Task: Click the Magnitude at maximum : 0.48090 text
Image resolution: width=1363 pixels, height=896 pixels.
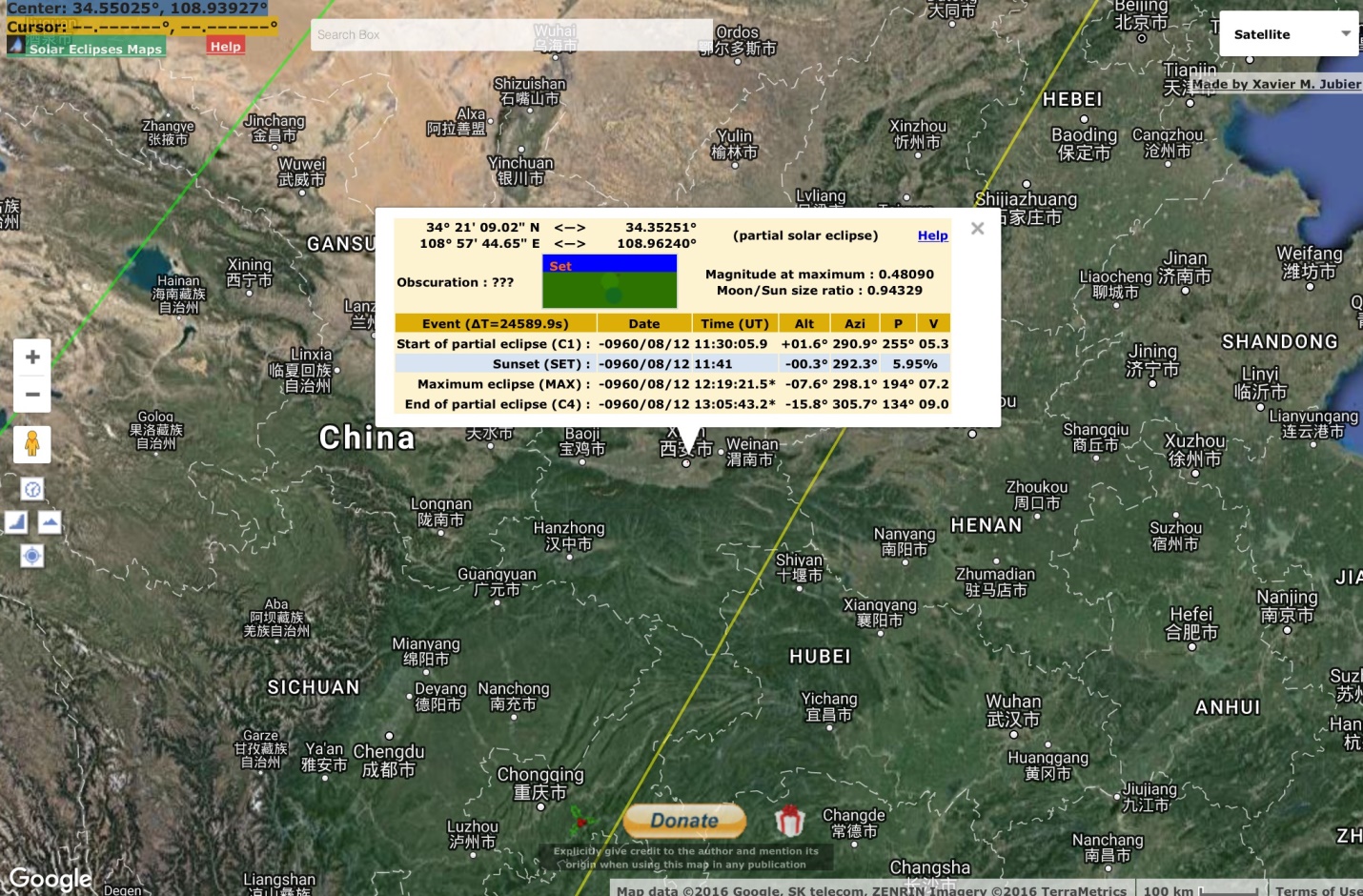Action: click(x=820, y=275)
